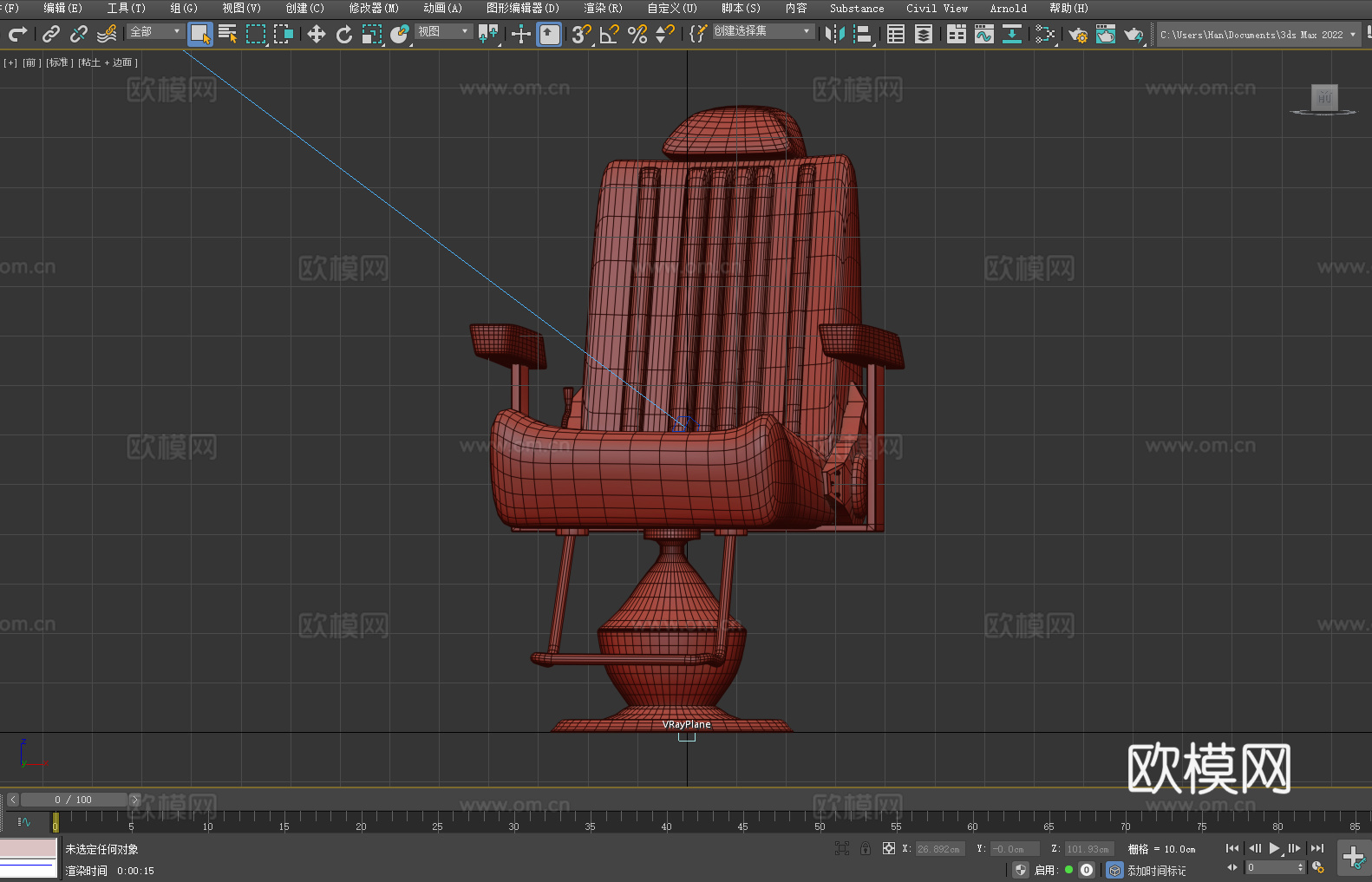1372x882 pixels.
Task: Open Render Setup teapot-gear icon
Action: [x=1078, y=34]
